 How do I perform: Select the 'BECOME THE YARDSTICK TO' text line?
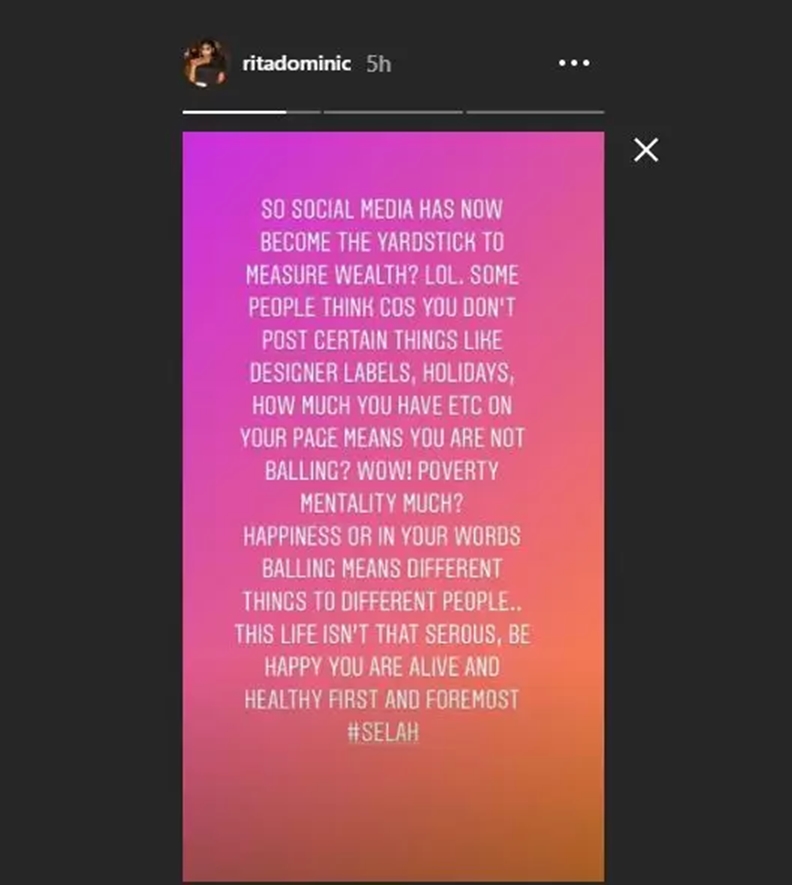click(381, 242)
